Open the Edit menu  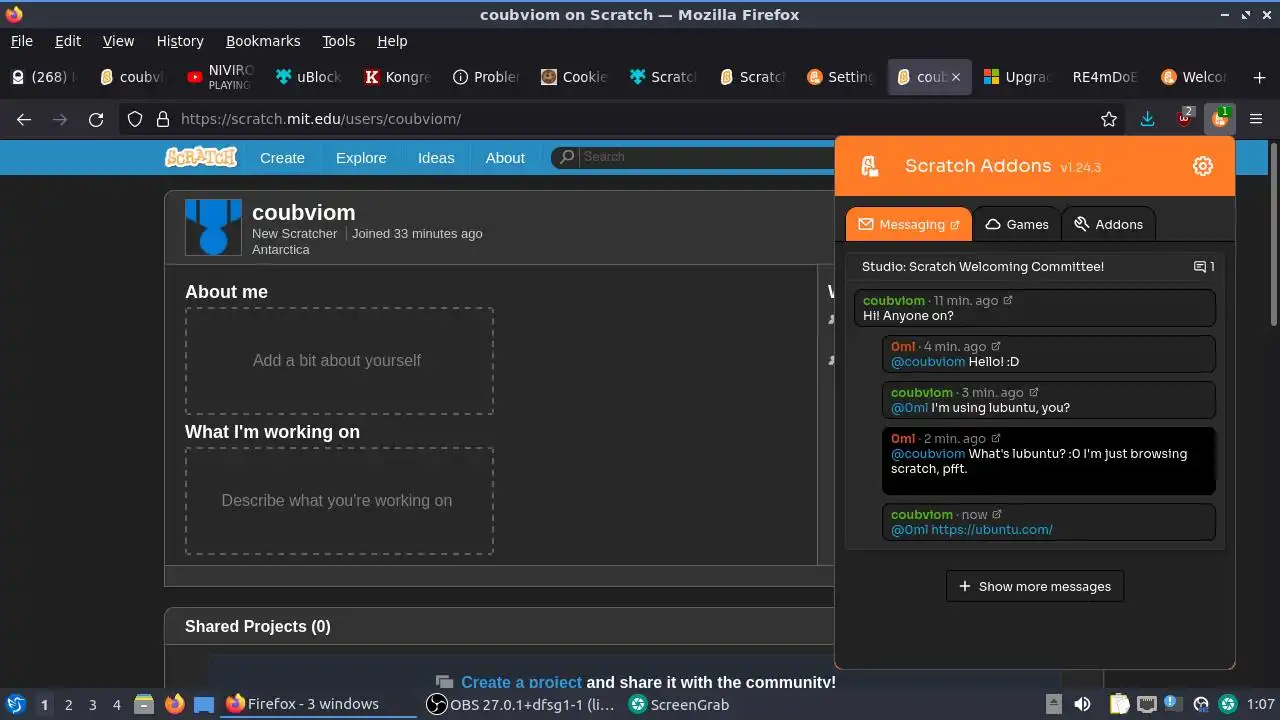(x=68, y=41)
